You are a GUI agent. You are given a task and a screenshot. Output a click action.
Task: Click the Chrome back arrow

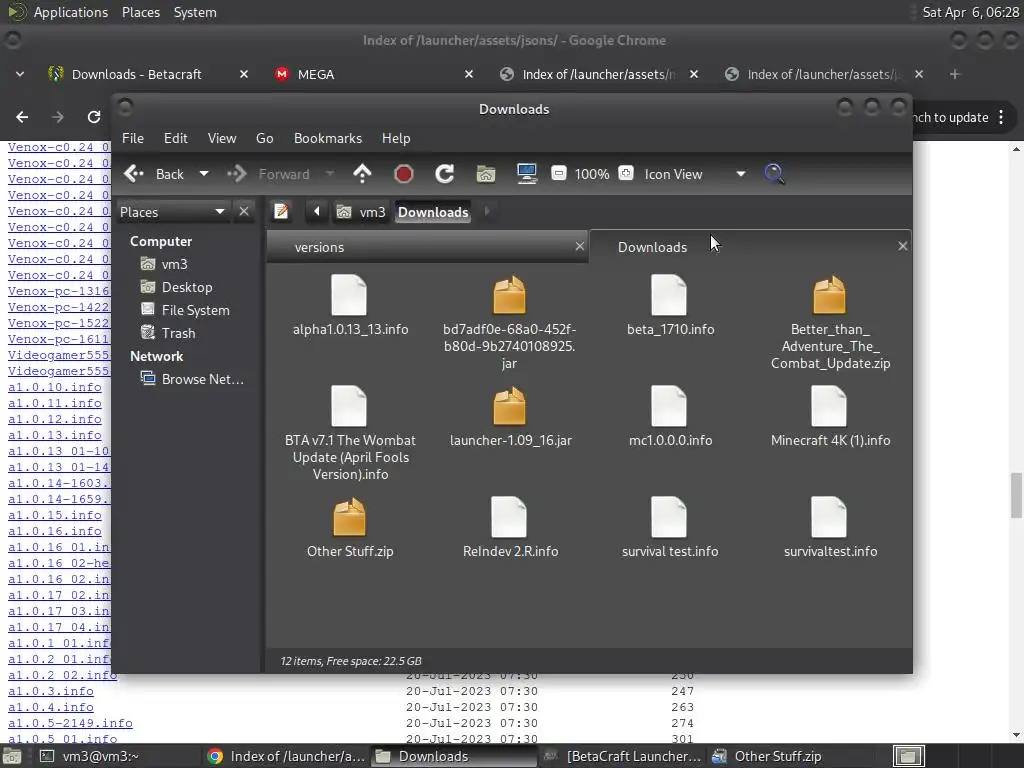(22, 117)
